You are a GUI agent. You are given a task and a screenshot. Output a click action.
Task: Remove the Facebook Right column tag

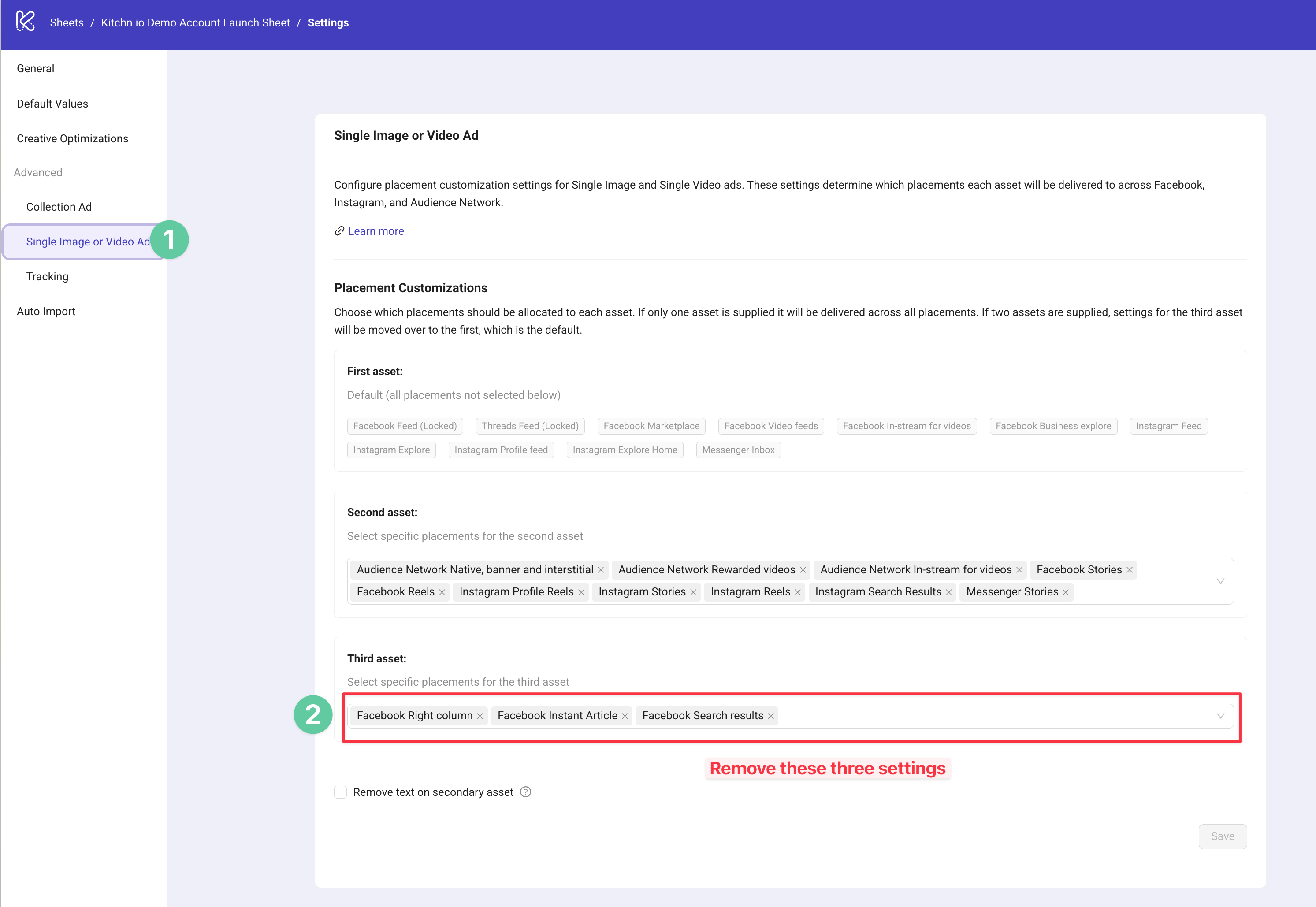480,716
